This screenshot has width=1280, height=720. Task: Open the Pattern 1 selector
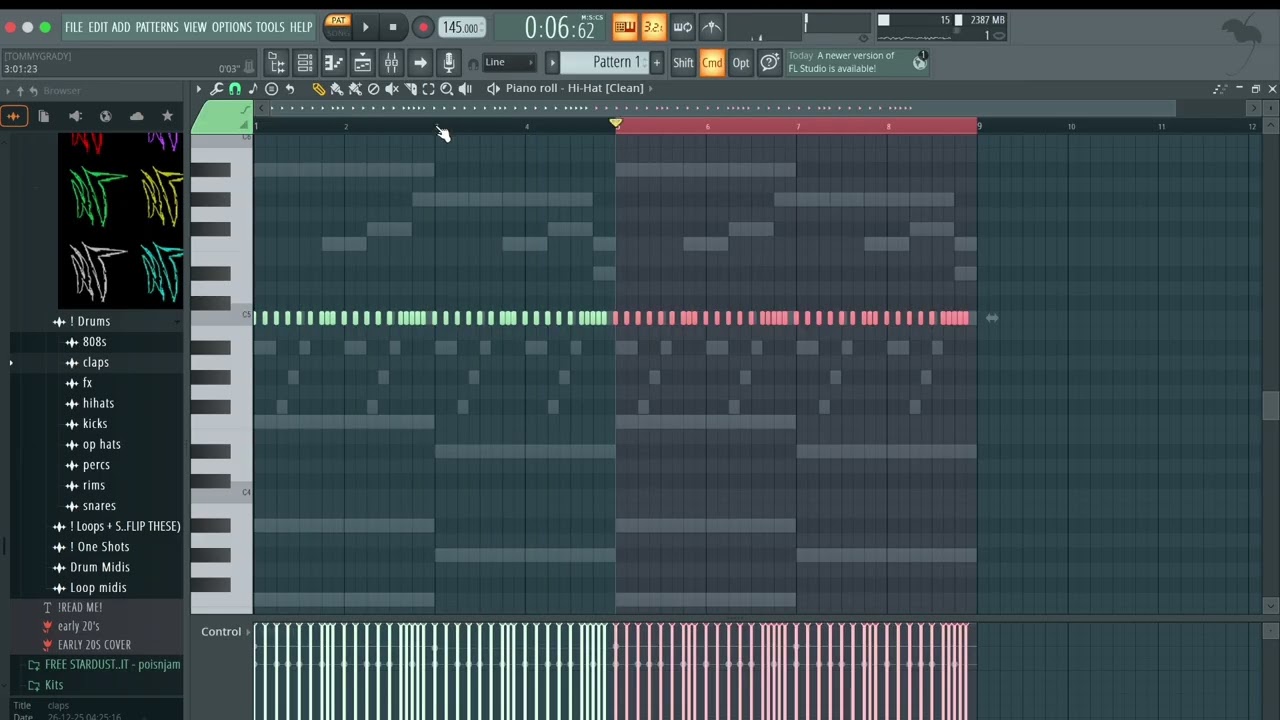(605, 63)
